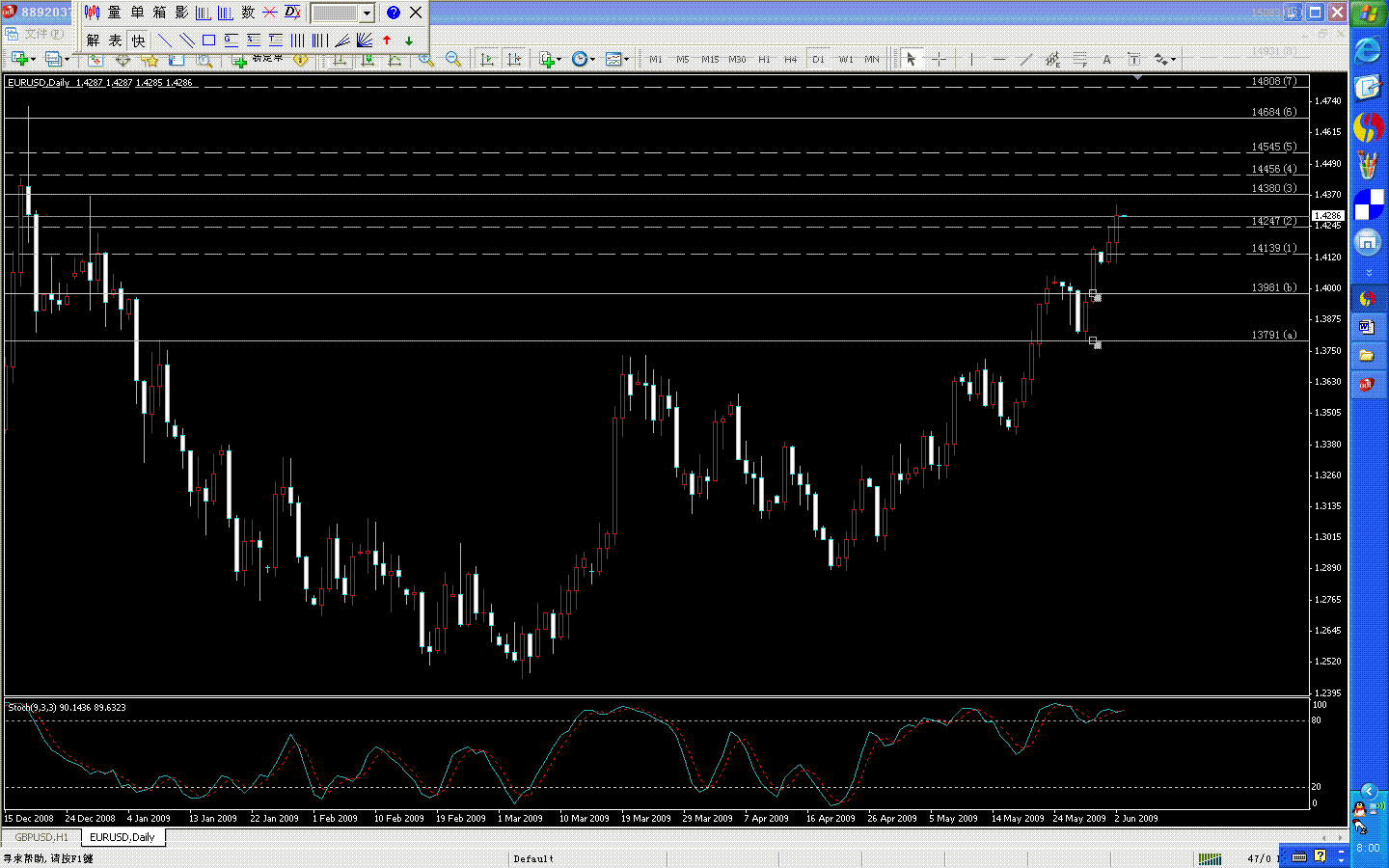This screenshot has width=1389, height=868.
Task: Click the candlestick icon in the floating toolbar
Action: (x=93, y=13)
